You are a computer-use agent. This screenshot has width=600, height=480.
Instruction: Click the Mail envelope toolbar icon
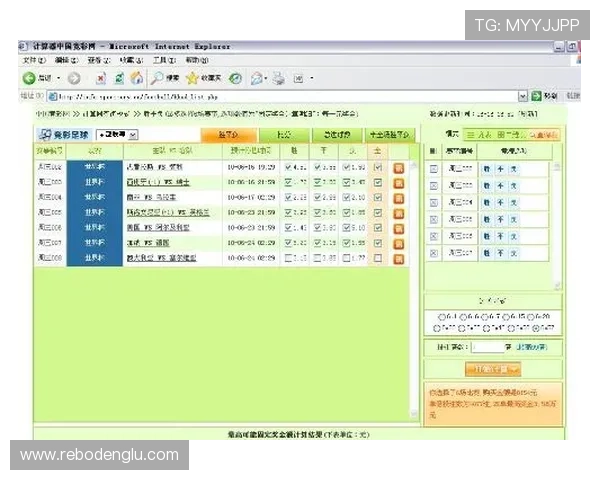click(x=256, y=78)
